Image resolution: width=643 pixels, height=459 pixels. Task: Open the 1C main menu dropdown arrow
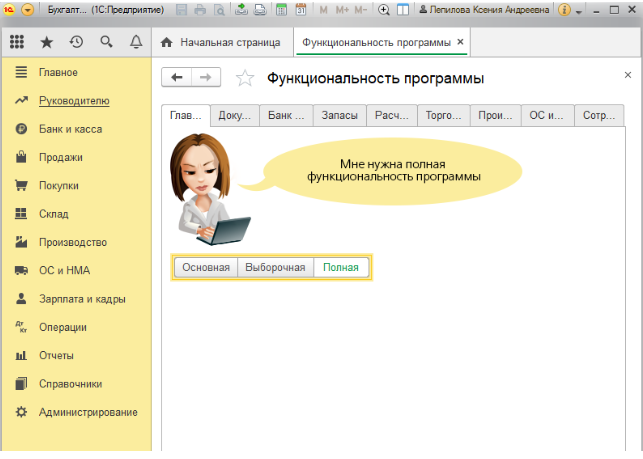(27, 9)
